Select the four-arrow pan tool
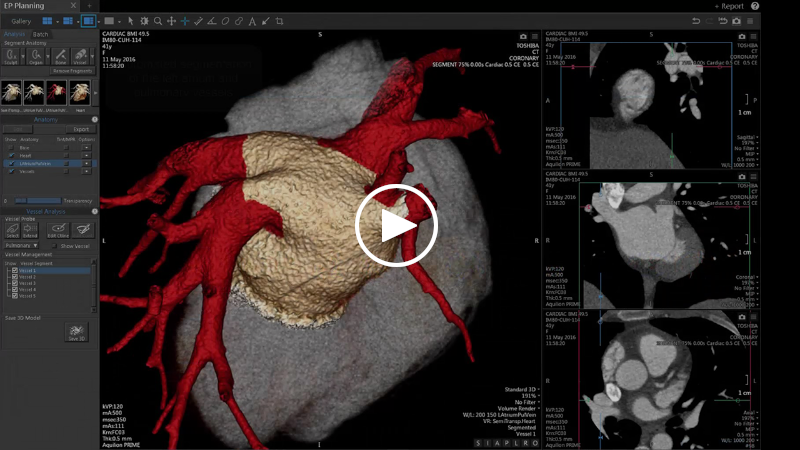This screenshot has height=450, width=800. tap(171, 21)
